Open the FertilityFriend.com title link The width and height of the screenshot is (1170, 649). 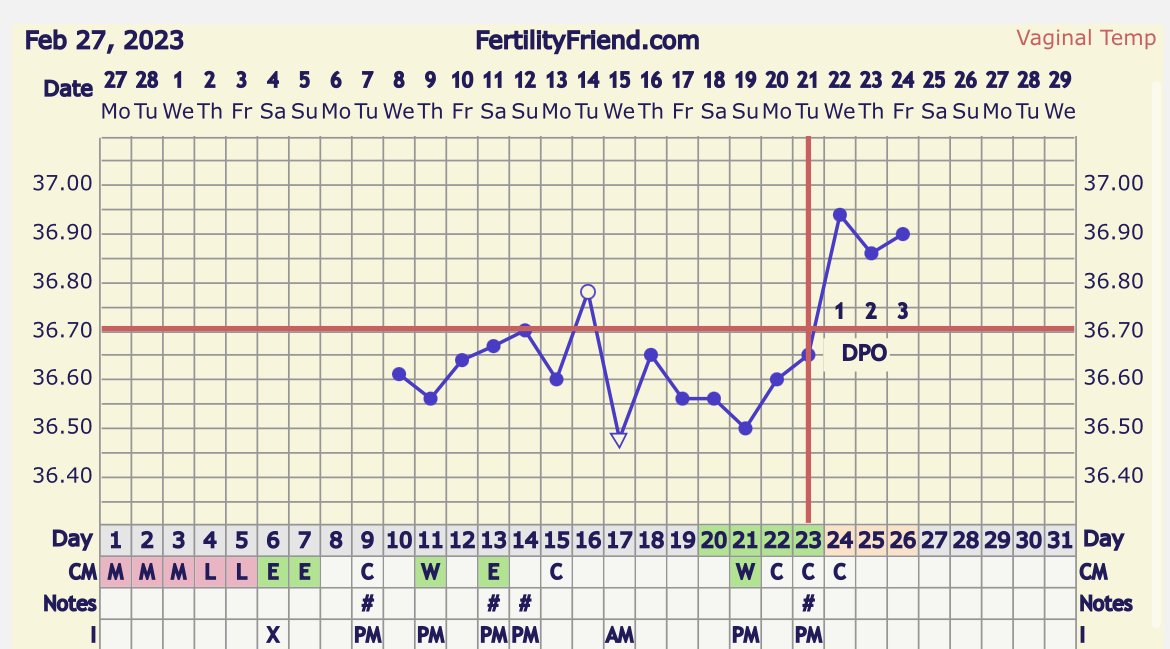pyautogui.click(x=588, y=41)
